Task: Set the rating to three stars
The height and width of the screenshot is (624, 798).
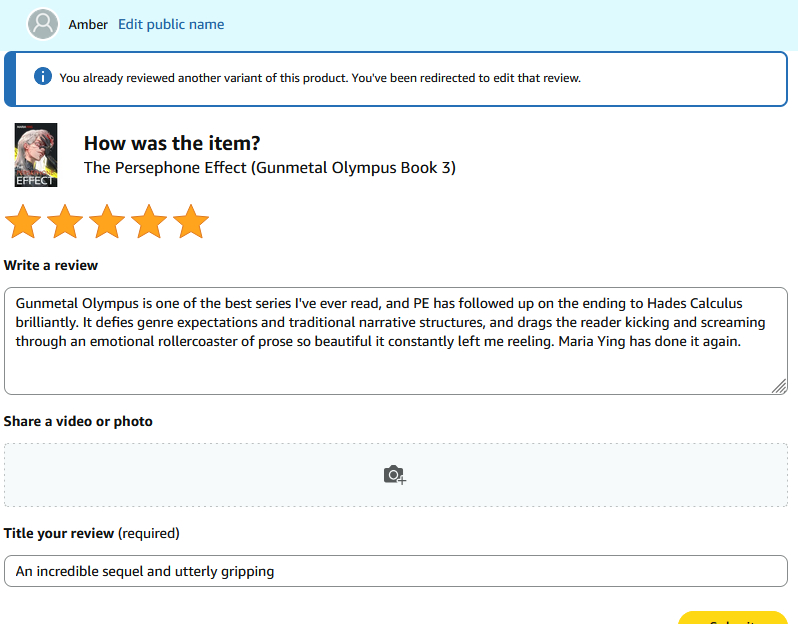Action: click(x=106, y=222)
